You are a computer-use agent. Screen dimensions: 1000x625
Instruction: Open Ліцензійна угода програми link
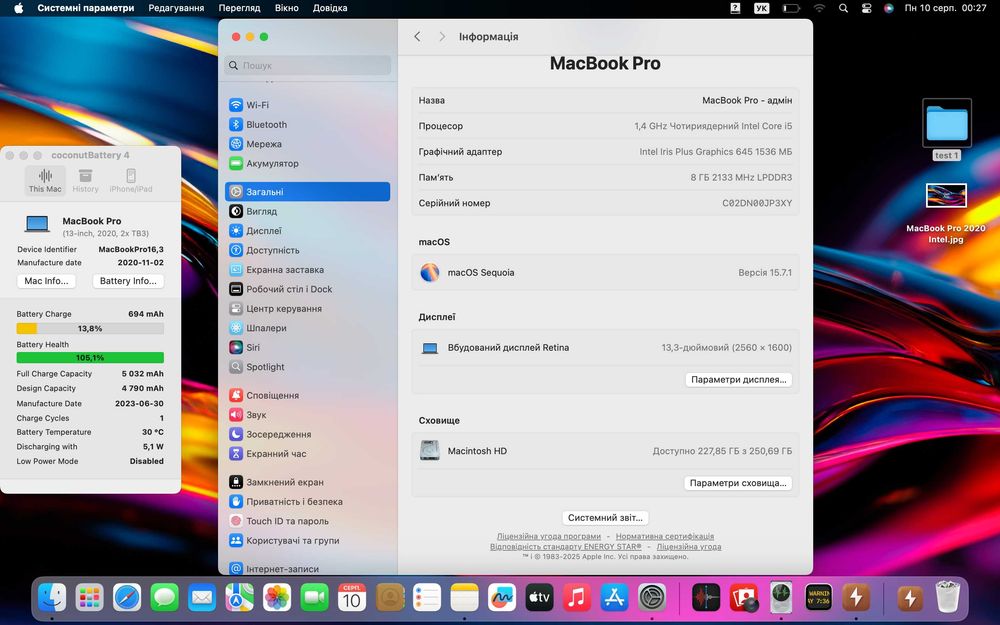coord(548,536)
